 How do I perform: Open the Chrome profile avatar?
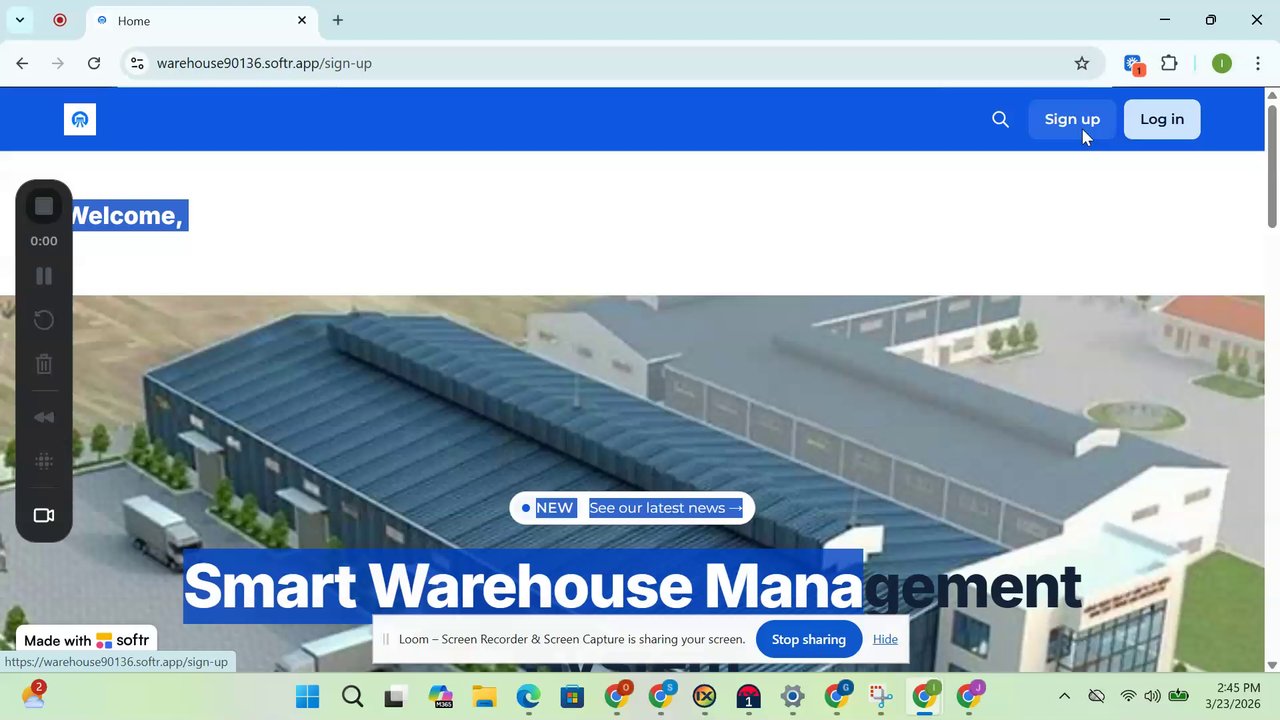click(1222, 63)
